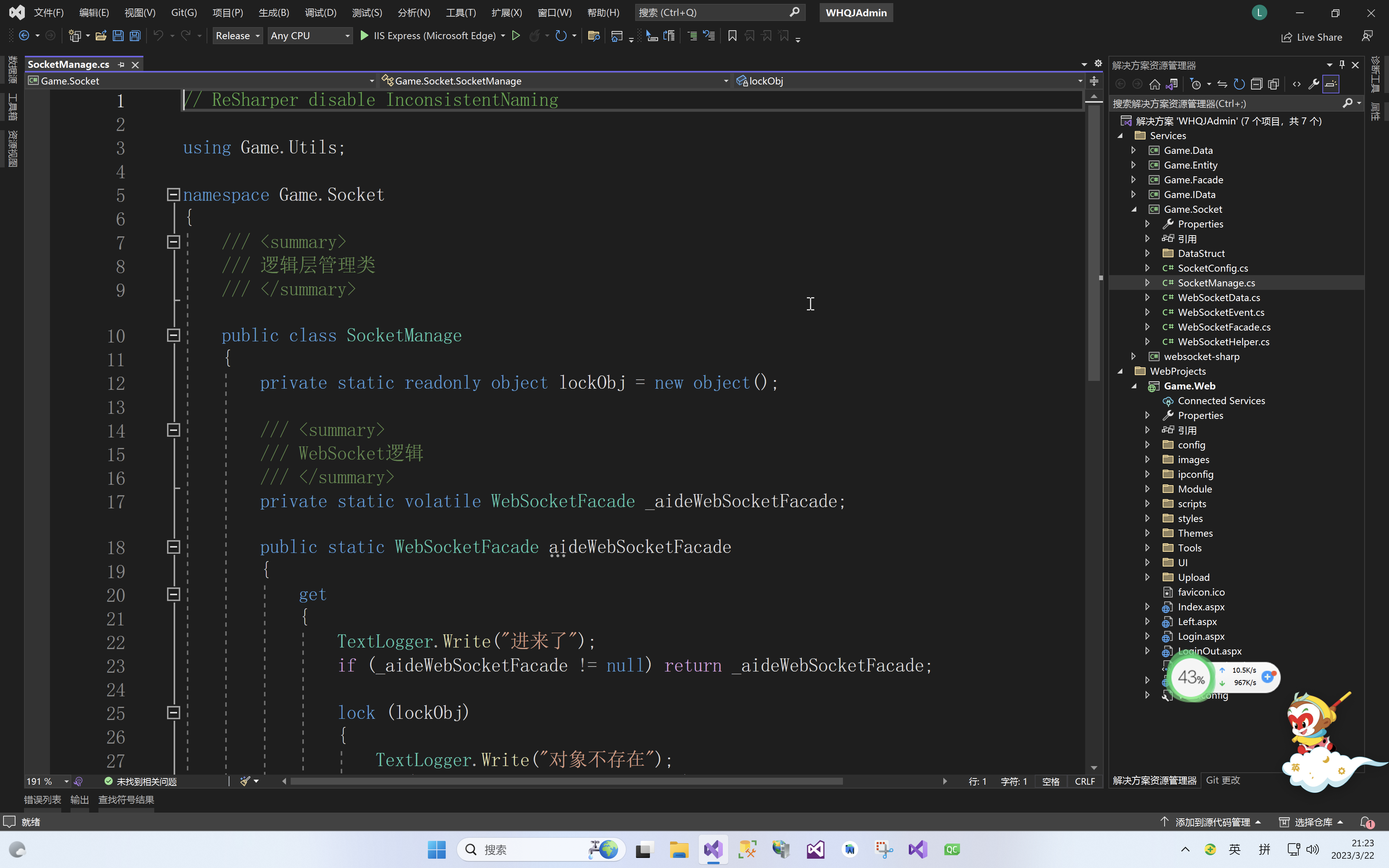Collapse the WebProjects solution folder
The height and width of the screenshot is (868, 1389).
[x=1120, y=372]
